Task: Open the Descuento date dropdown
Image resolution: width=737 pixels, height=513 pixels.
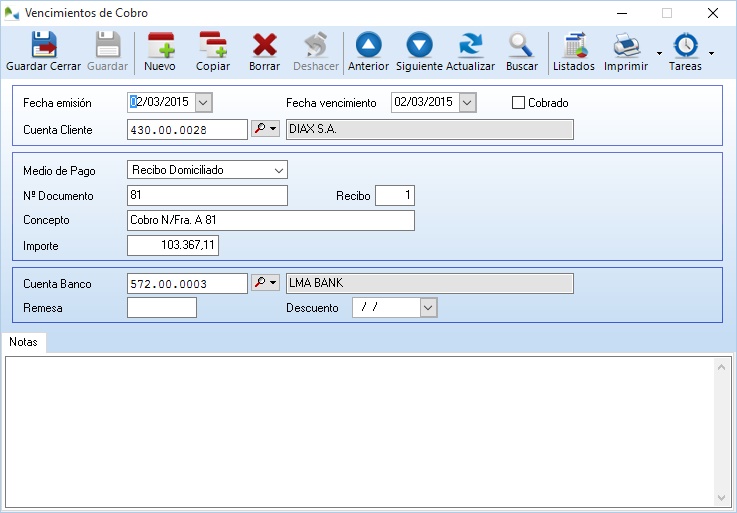Action: click(x=428, y=308)
